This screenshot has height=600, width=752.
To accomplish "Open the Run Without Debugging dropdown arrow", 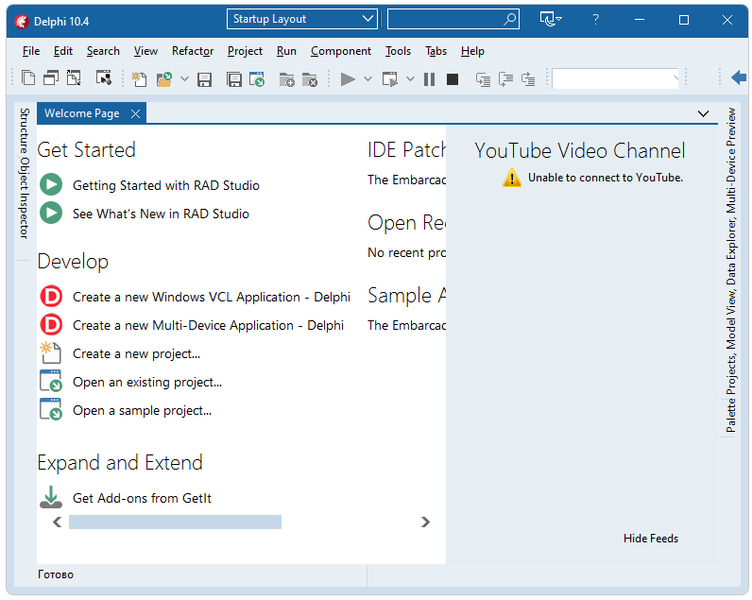I will pos(411,79).
